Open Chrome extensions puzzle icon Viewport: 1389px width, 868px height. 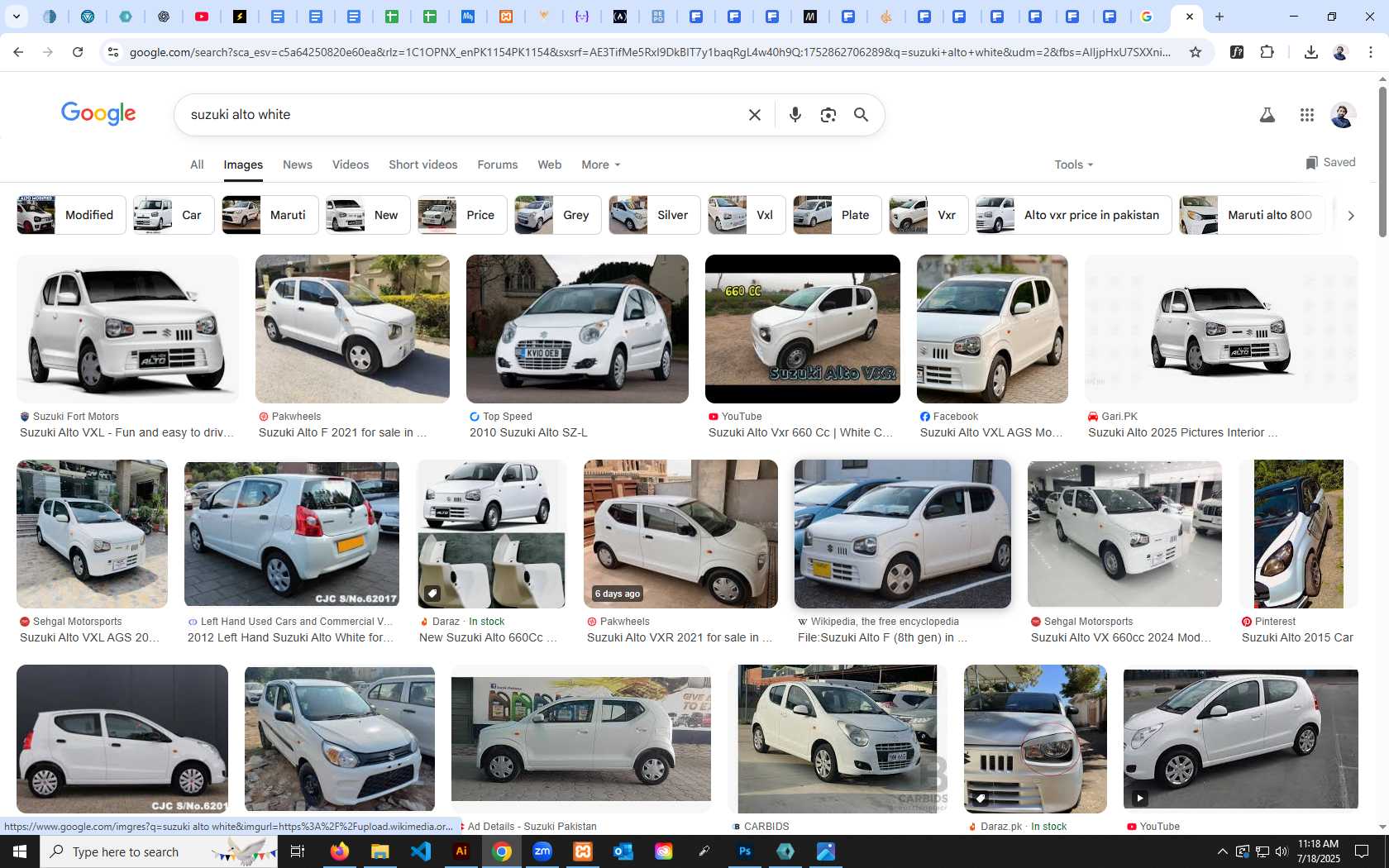pos(1267,52)
